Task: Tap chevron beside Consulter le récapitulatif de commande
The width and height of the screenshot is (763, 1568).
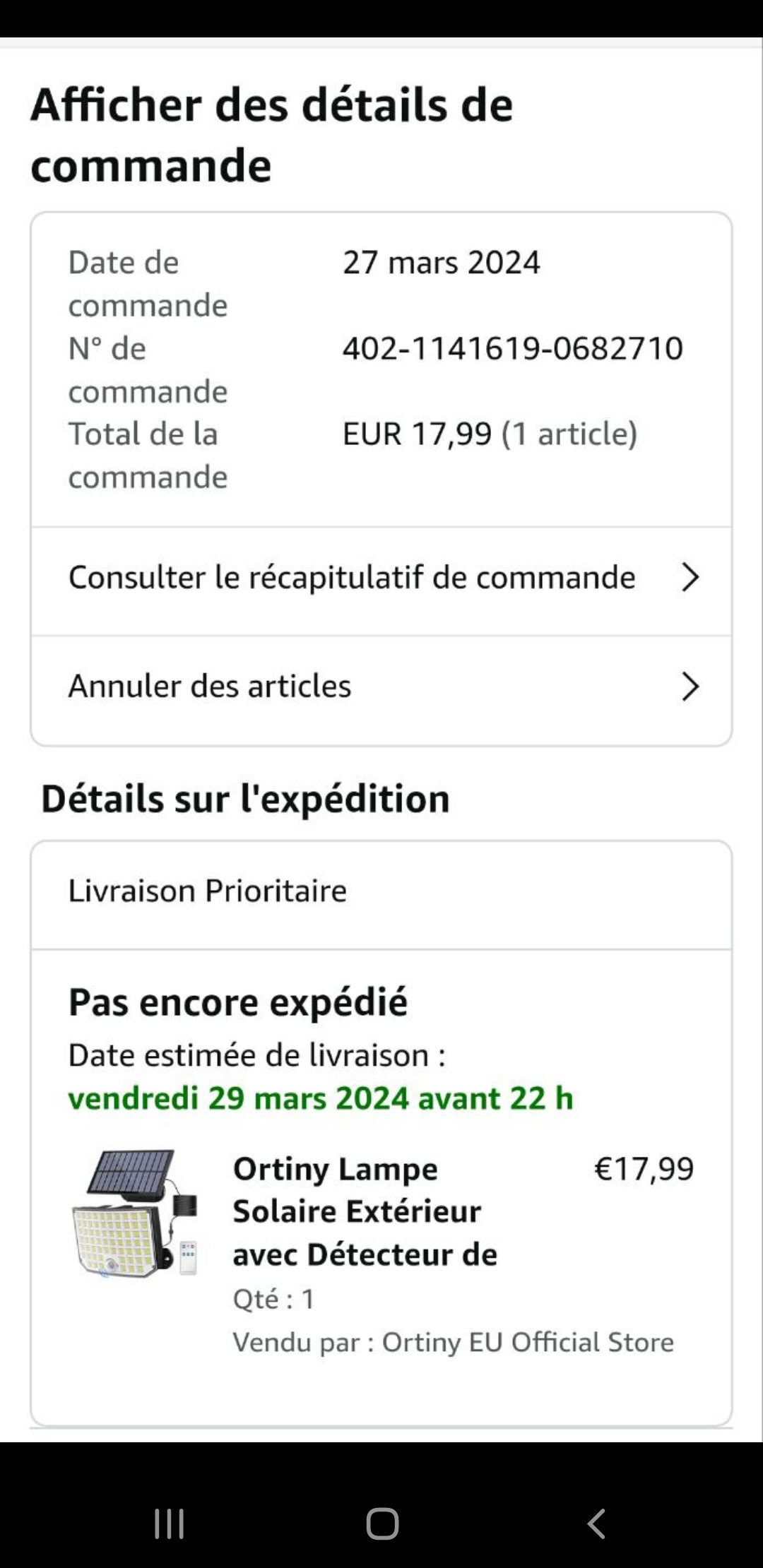Action: (690, 577)
